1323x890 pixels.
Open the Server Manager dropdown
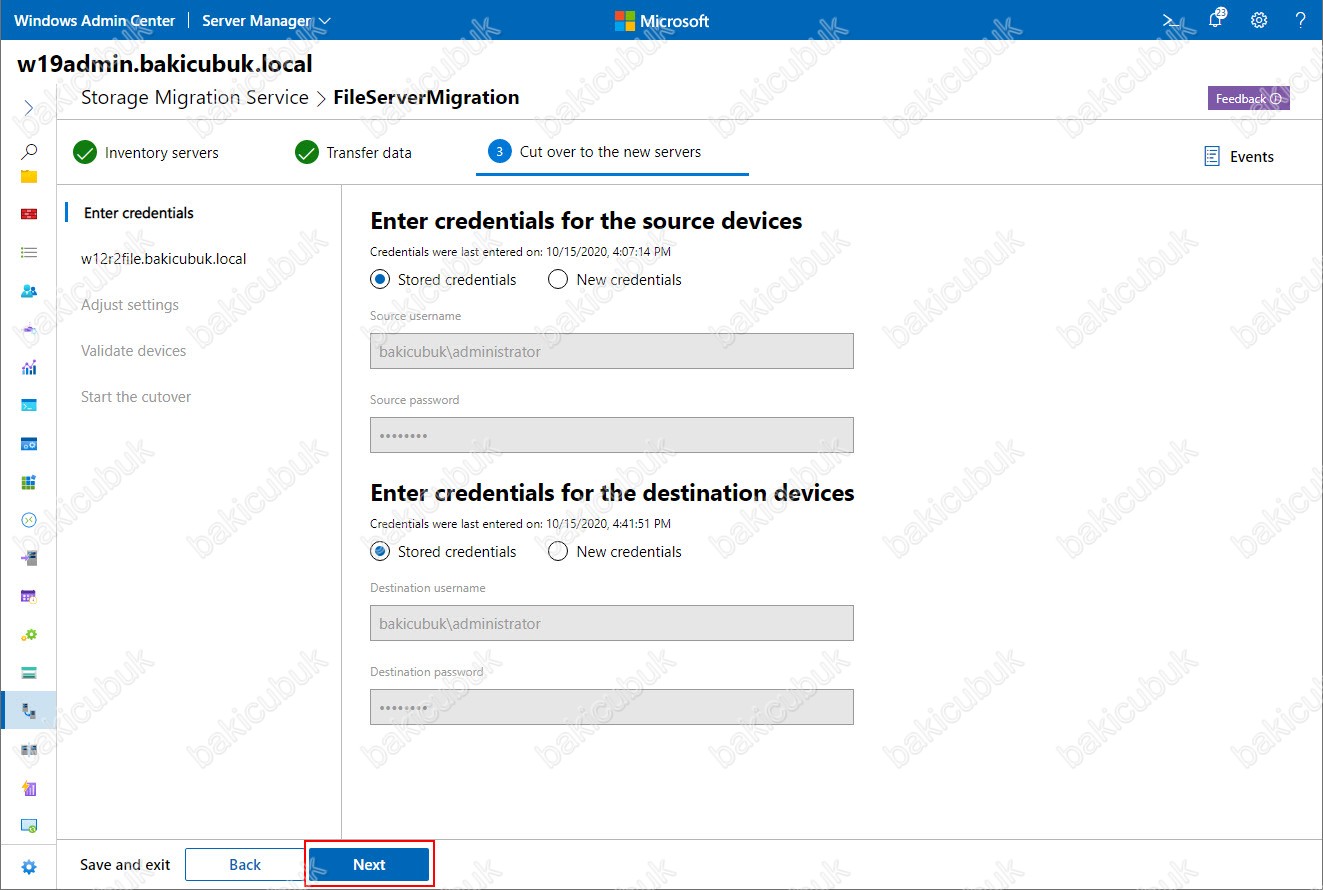pyautogui.click(x=267, y=20)
